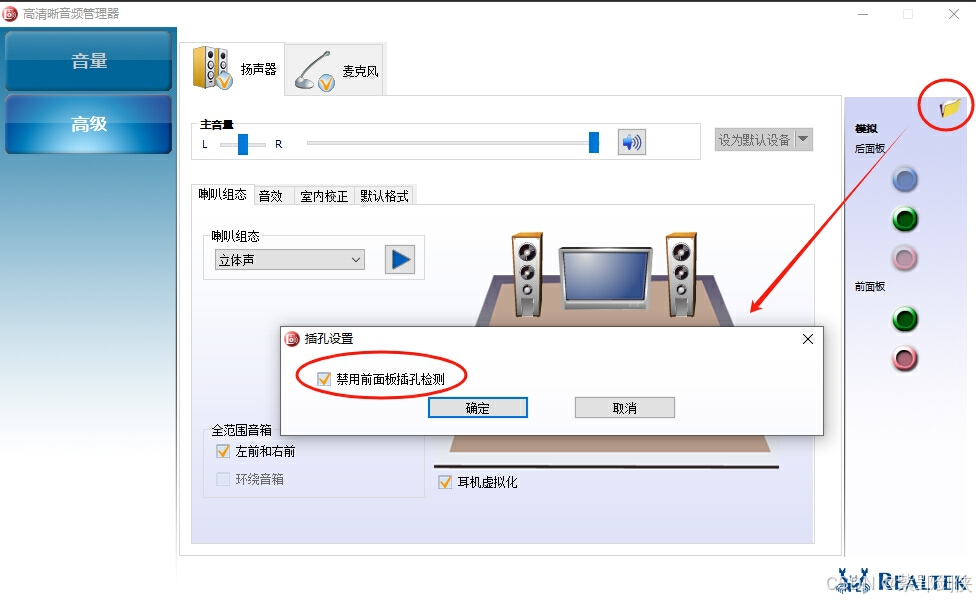Click 取消 in the jack settings dialog

pos(624,408)
